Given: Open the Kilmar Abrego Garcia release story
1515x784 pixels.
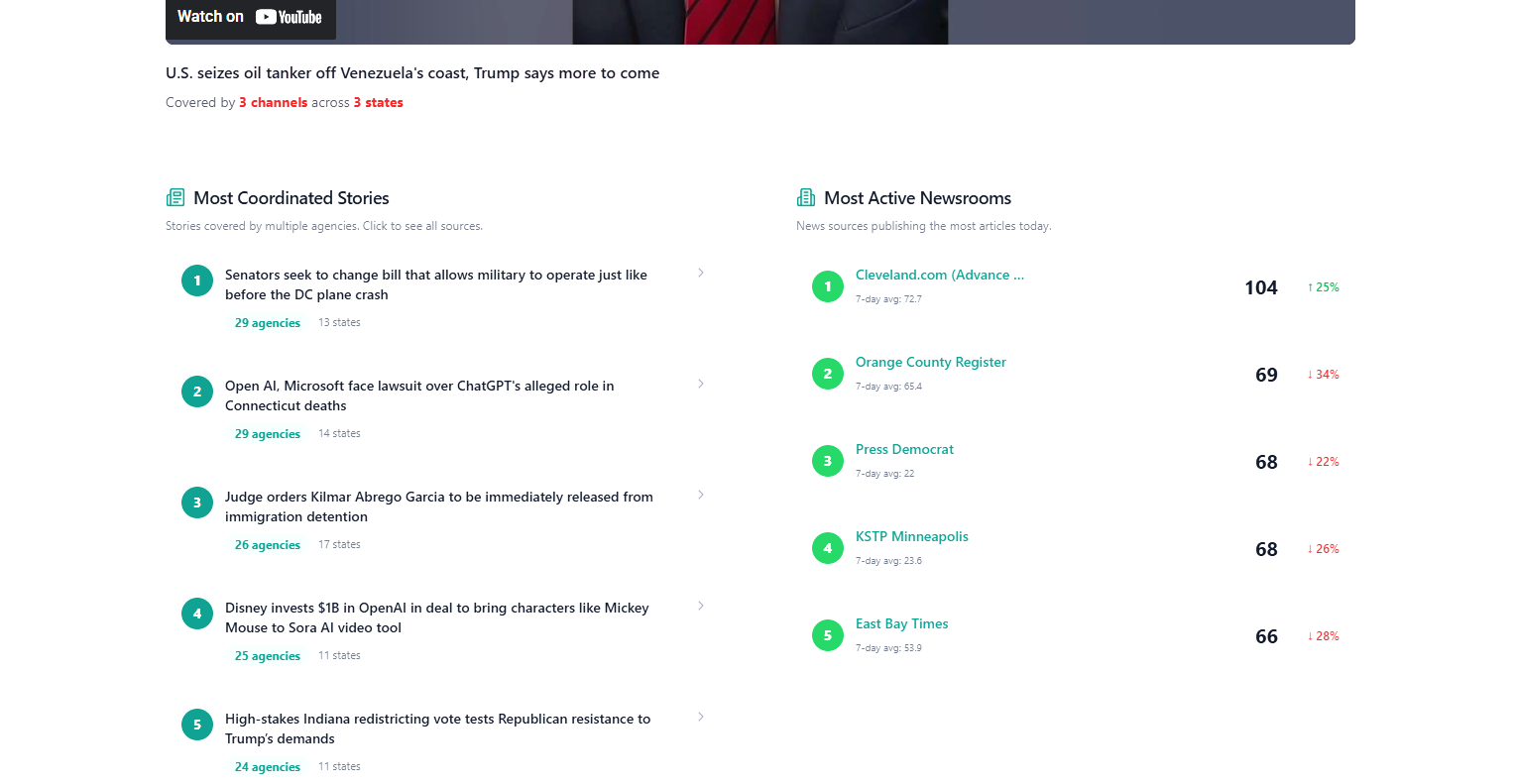Looking at the screenshot, I should (x=439, y=506).
